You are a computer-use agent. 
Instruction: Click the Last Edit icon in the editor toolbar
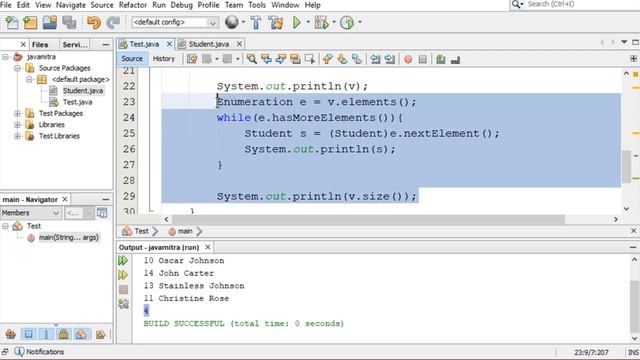192,59
